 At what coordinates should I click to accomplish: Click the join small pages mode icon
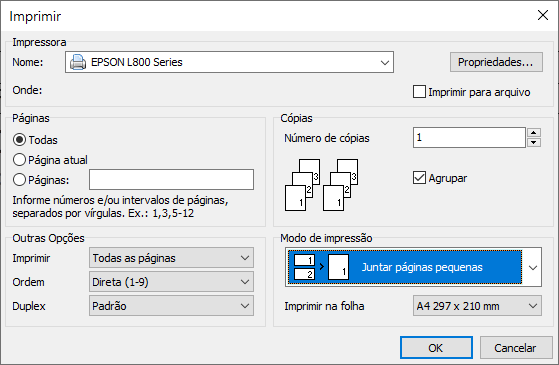[321, 267]
